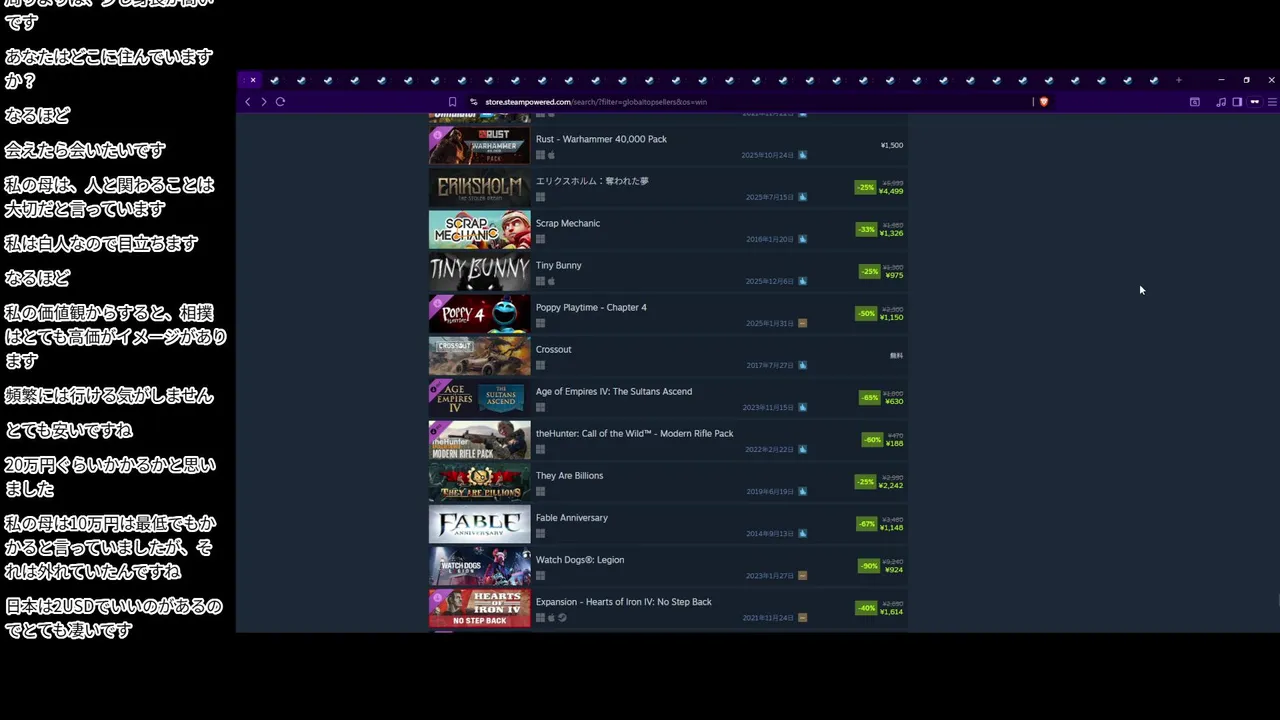Click the review icon on Fable Anniversary row

click(802, 533)
